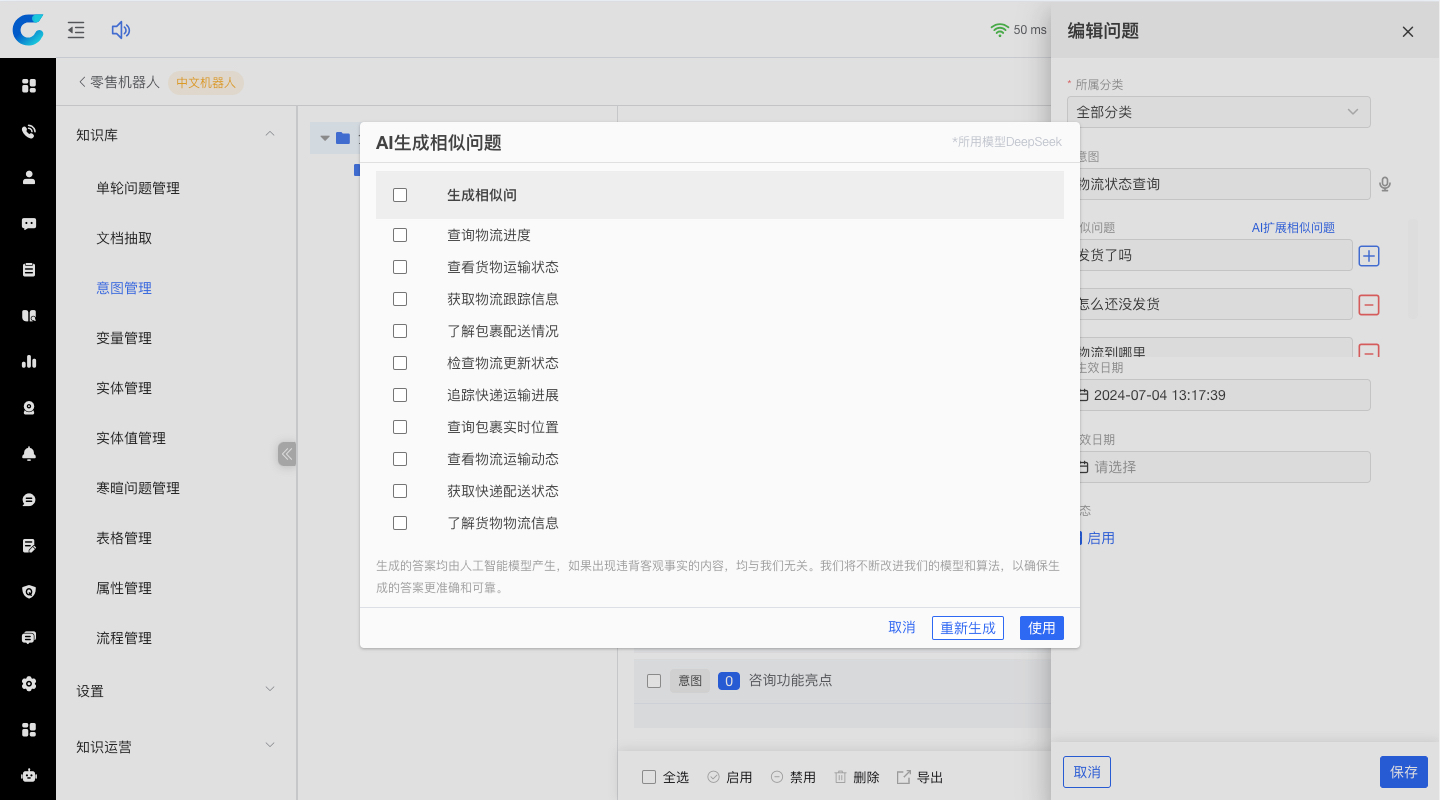Click the 物流状态查询 intent input field
This screenshot has width=1440, height=800.
coord(1218,184)
